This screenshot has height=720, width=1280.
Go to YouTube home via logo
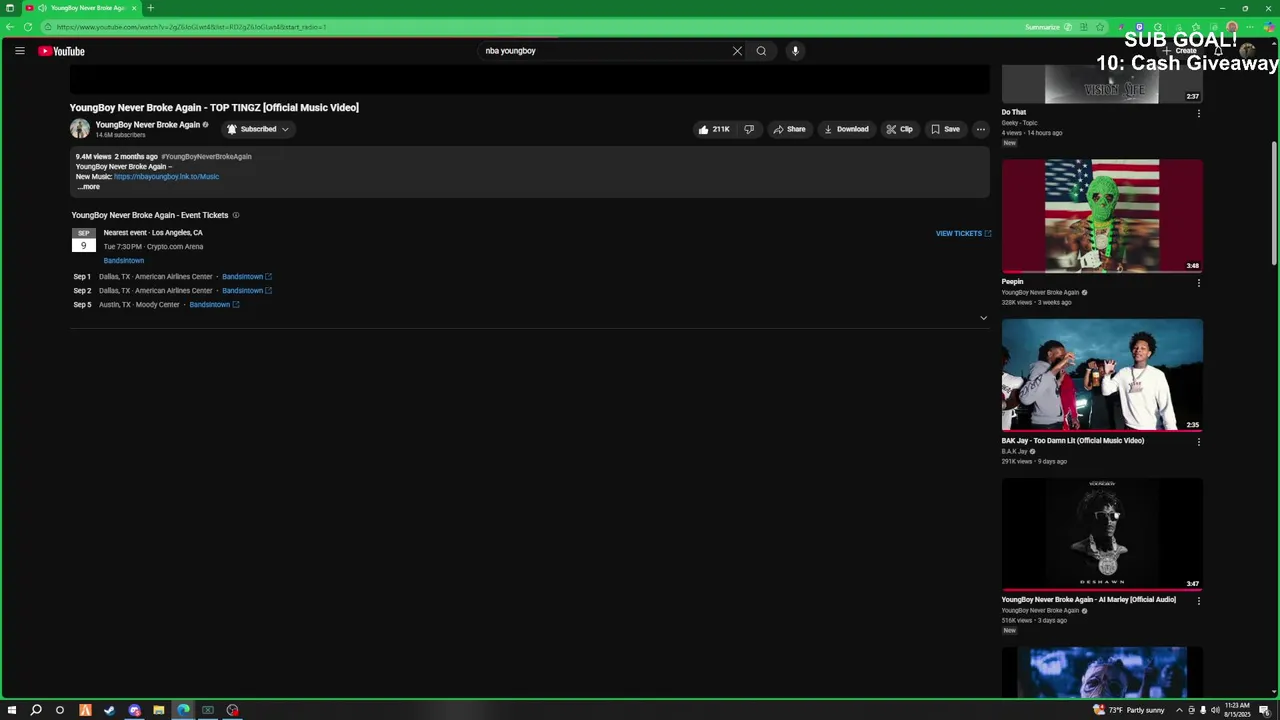(61, 51)
